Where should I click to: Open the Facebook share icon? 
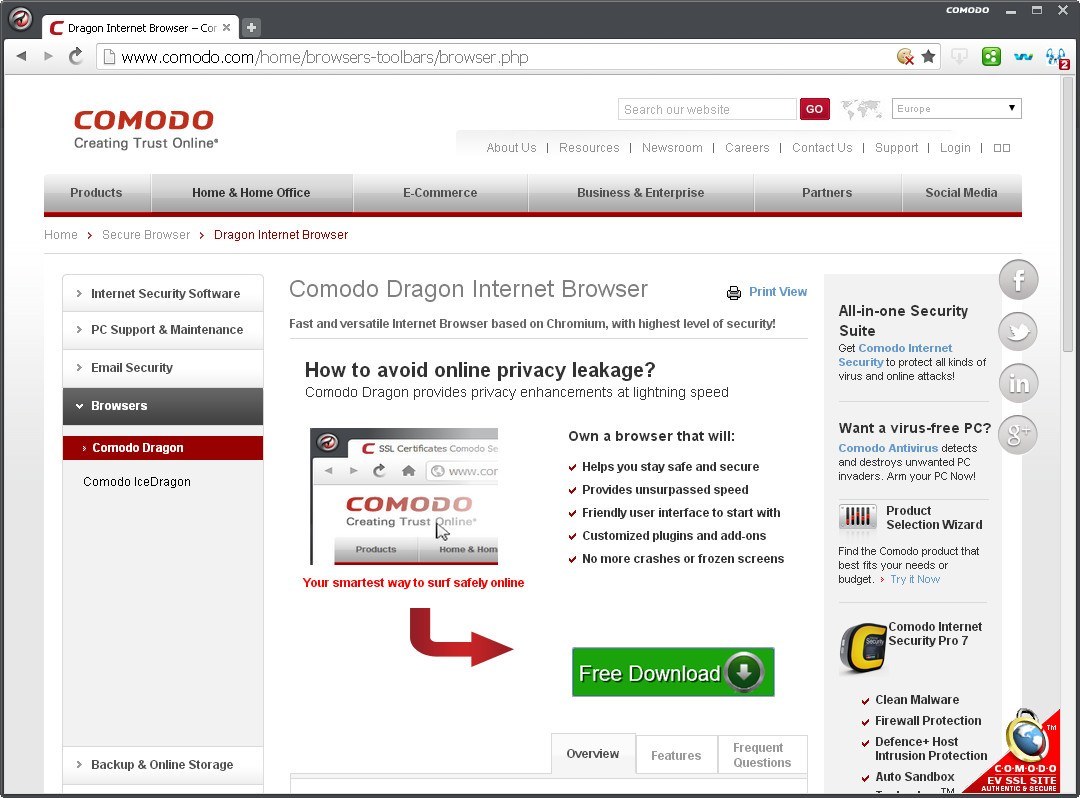[1018, 280]
